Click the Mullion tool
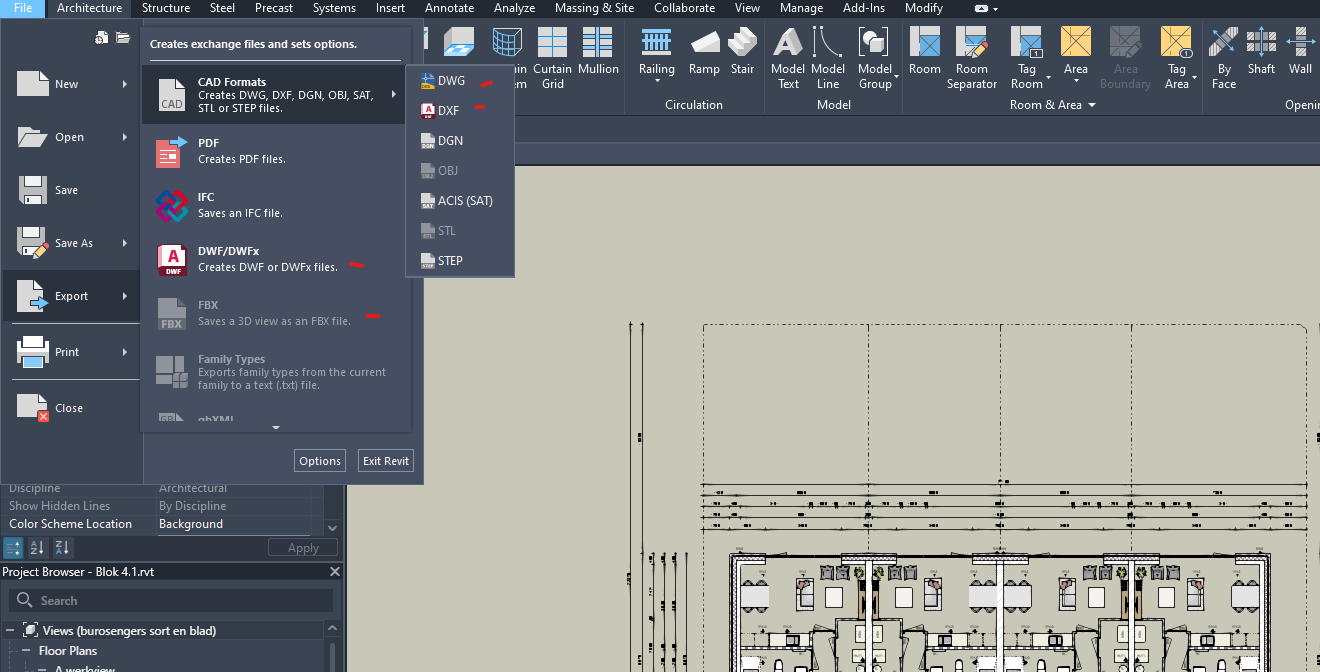The image size is (1320, 672). pos(598,55)
